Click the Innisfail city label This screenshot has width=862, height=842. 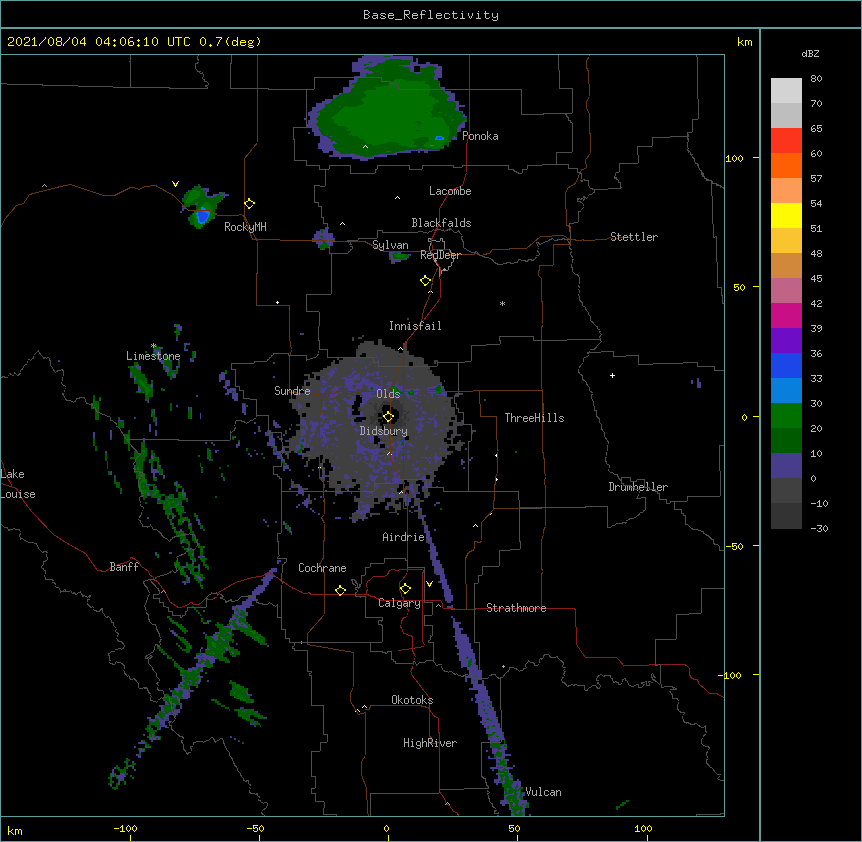tap(415, 326)
